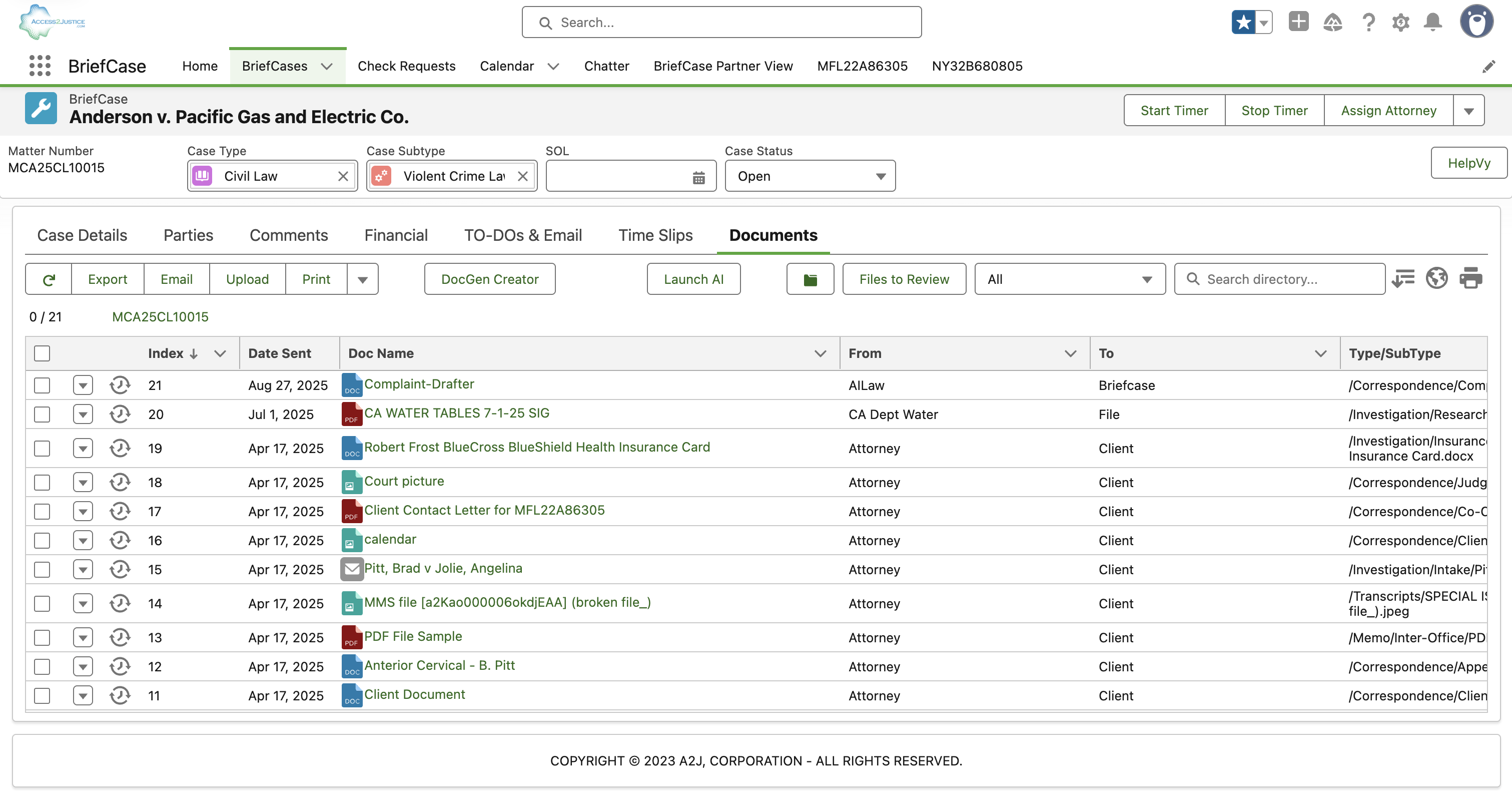Open version history for Complaint-Drafter row
This screenshot has width=1512, height=807.
120,385
